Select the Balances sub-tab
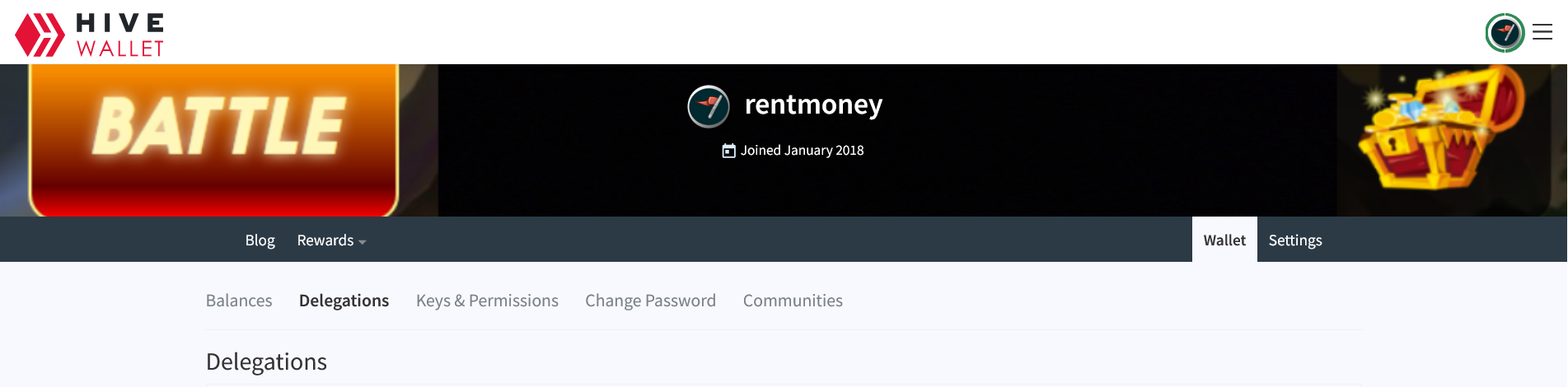1568x387 pixels. [239, 301]
